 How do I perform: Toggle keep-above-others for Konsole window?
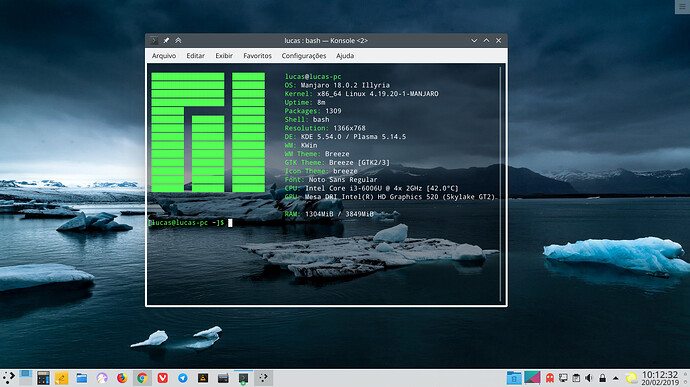pyautogui.click(x=178, y=41)
